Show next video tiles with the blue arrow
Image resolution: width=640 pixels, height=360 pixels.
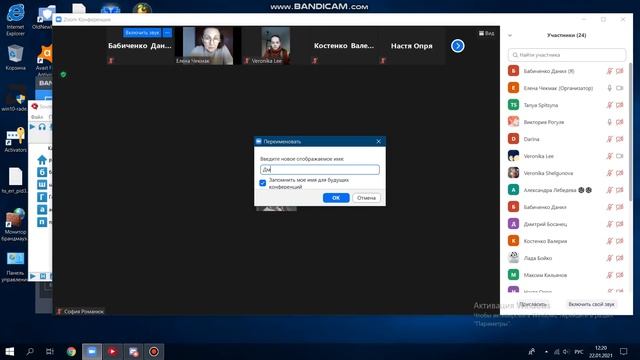(x=458, y=46)
